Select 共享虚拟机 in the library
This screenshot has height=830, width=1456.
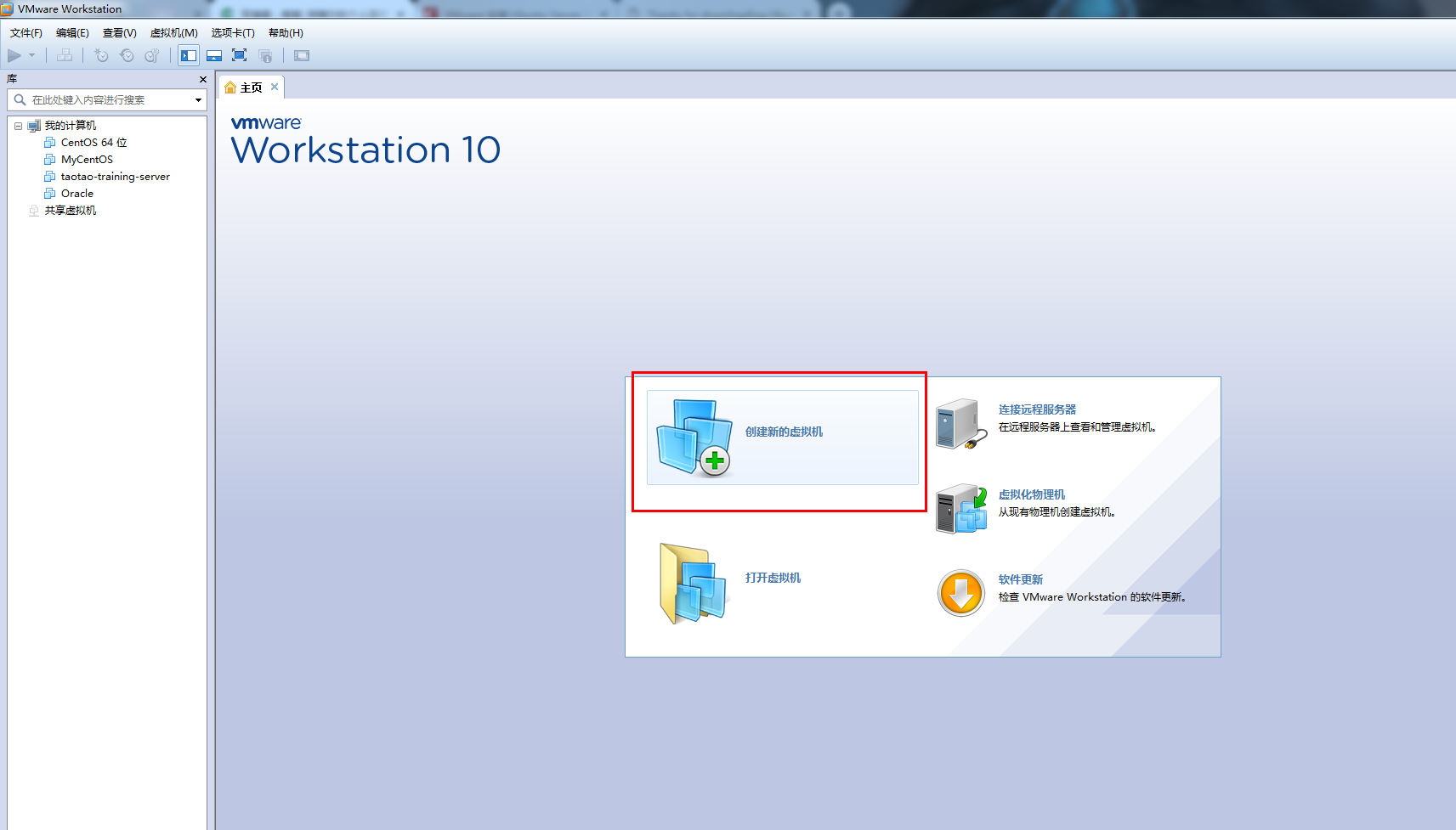tap(71, 211)
